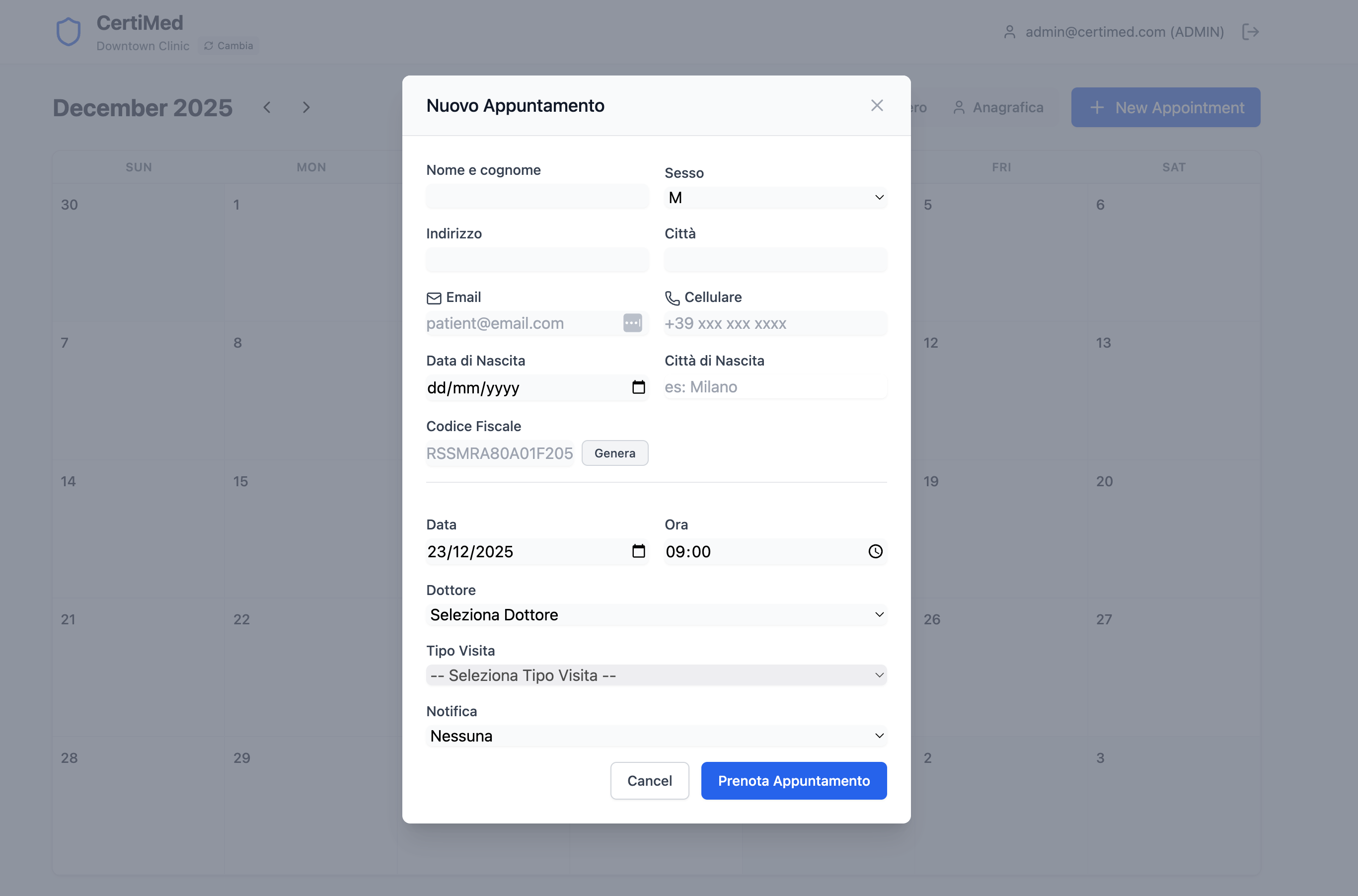Expand the Notifica dropdown
The width and height of the screenshot is (1358, 896).
(656, 736)
